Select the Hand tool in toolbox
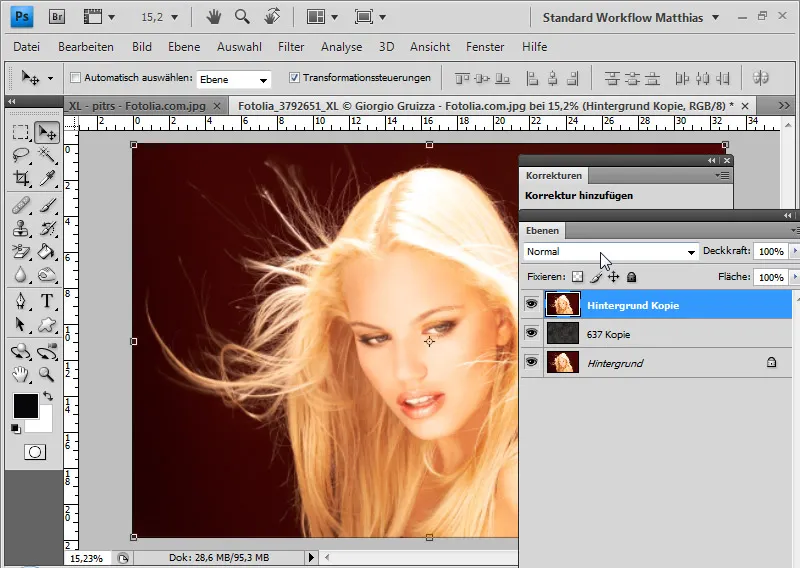 [x=20, y=375]
